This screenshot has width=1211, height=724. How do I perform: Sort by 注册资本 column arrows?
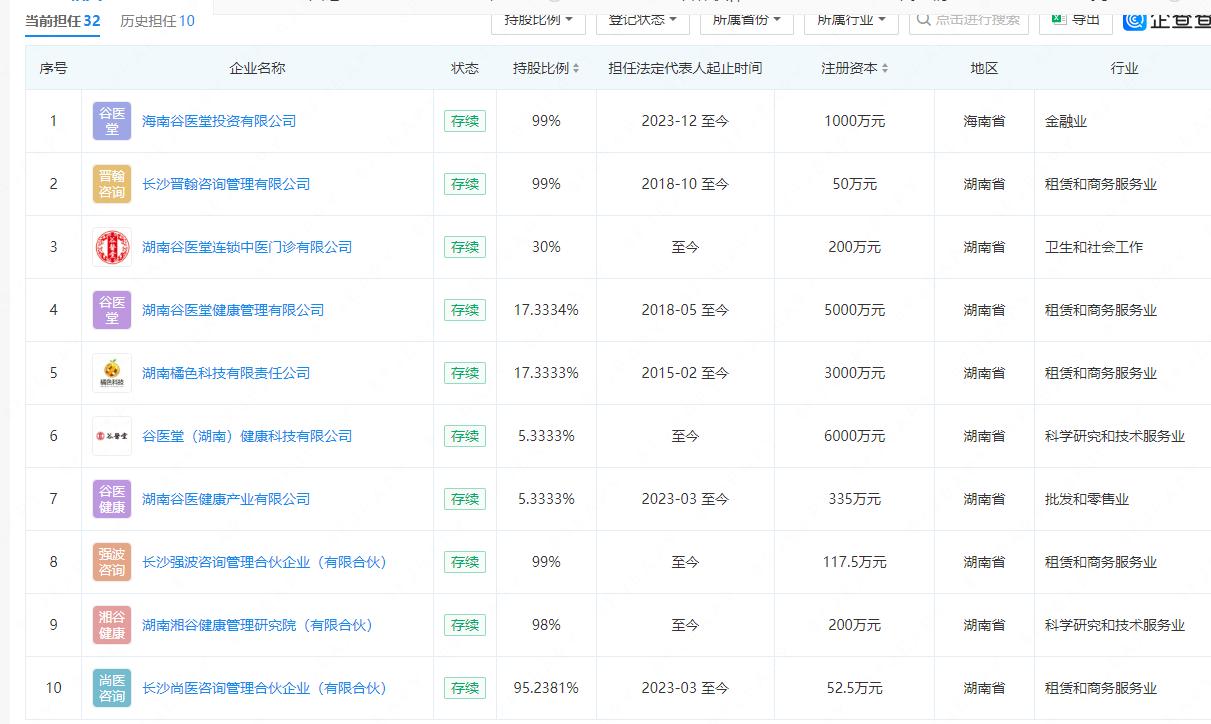885,68
